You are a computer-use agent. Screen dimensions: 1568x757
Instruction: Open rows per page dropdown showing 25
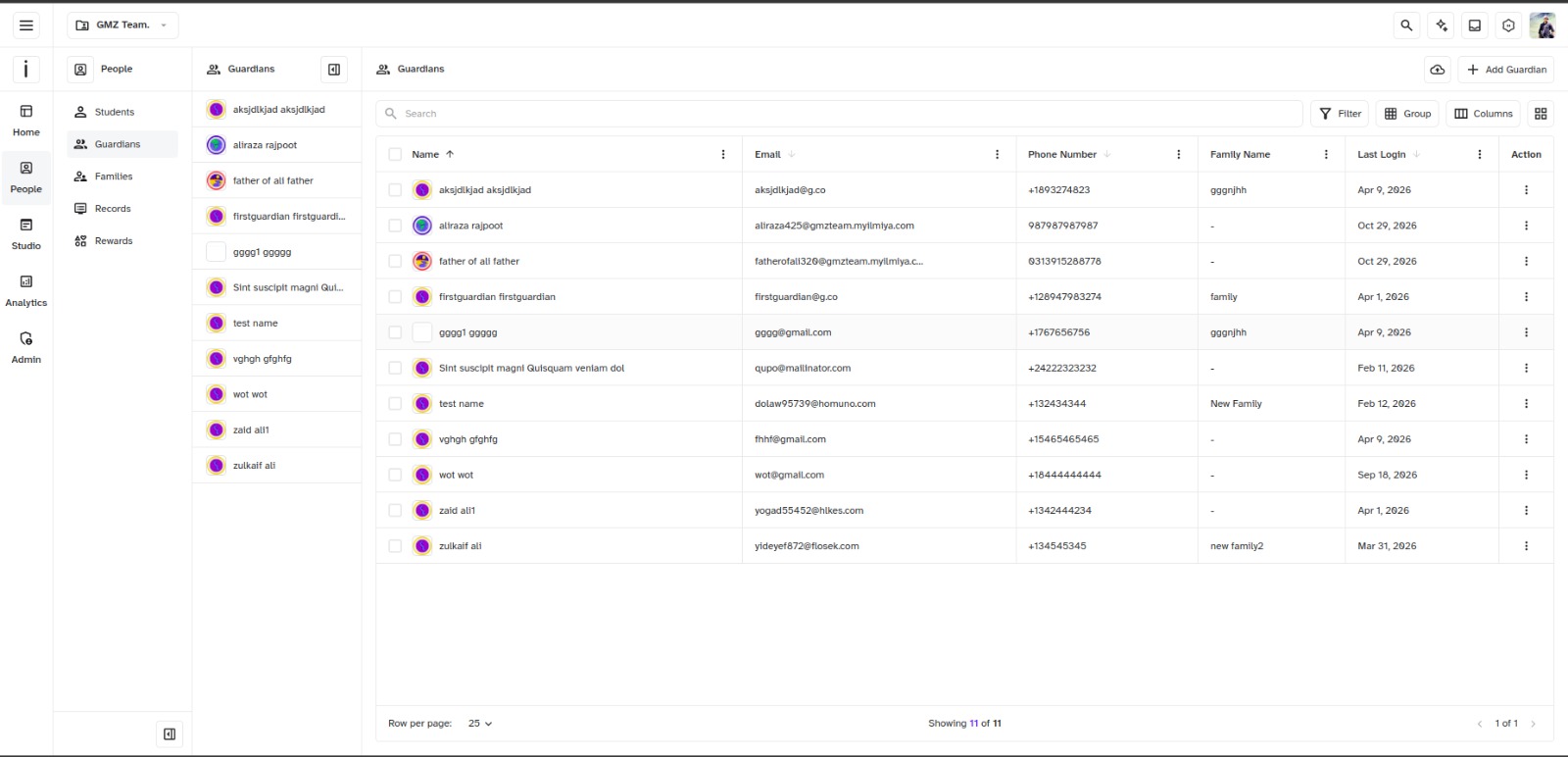[x=480, y=724]
